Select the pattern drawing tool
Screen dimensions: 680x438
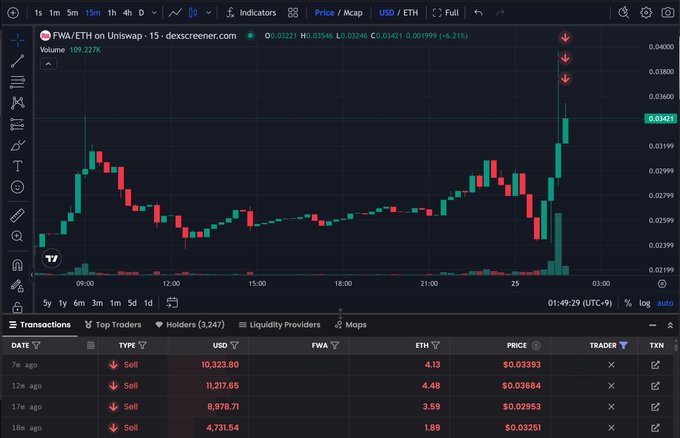tap(17, 103)
